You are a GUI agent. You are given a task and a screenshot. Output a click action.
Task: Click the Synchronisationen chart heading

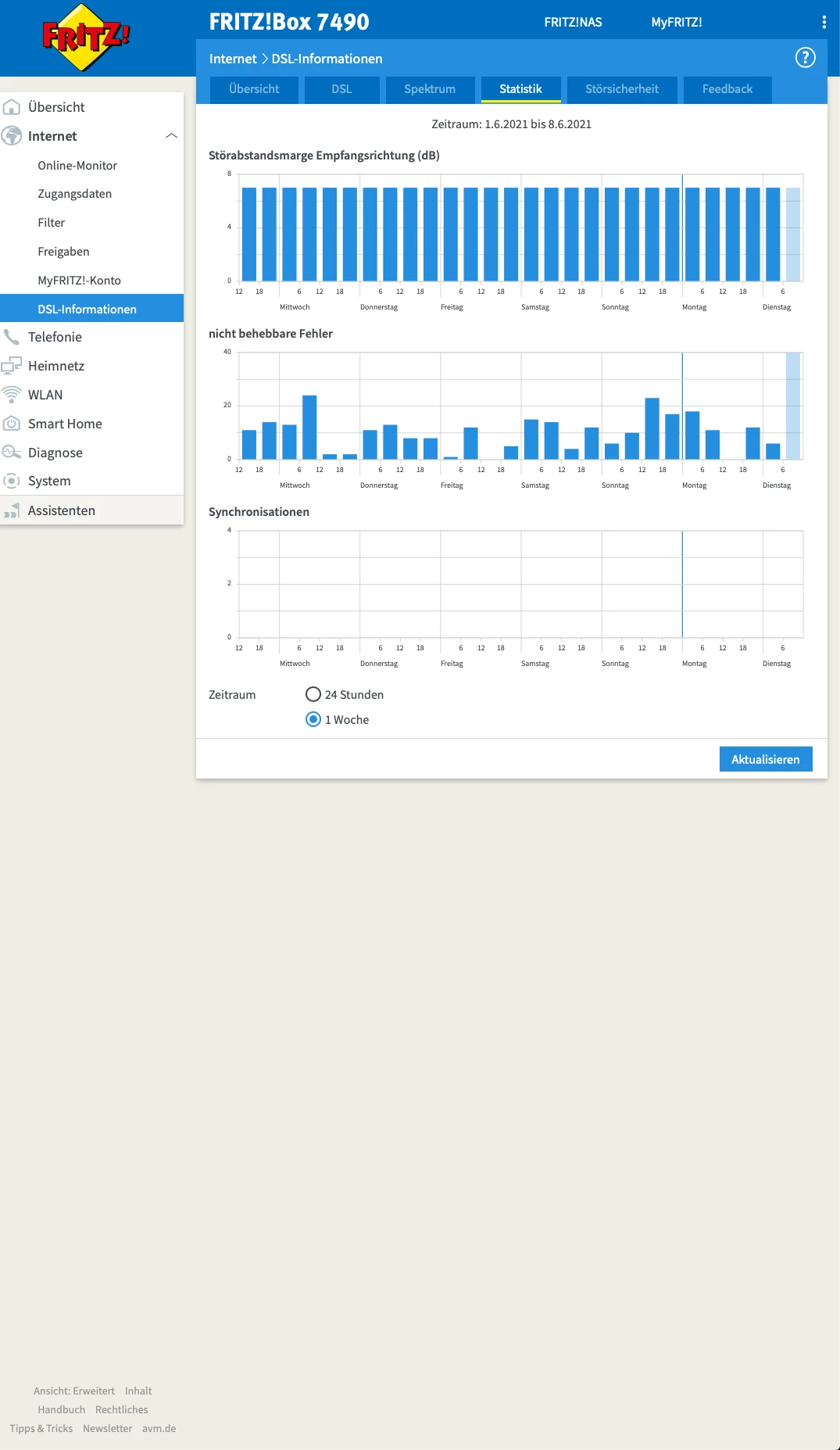[259, 512]
